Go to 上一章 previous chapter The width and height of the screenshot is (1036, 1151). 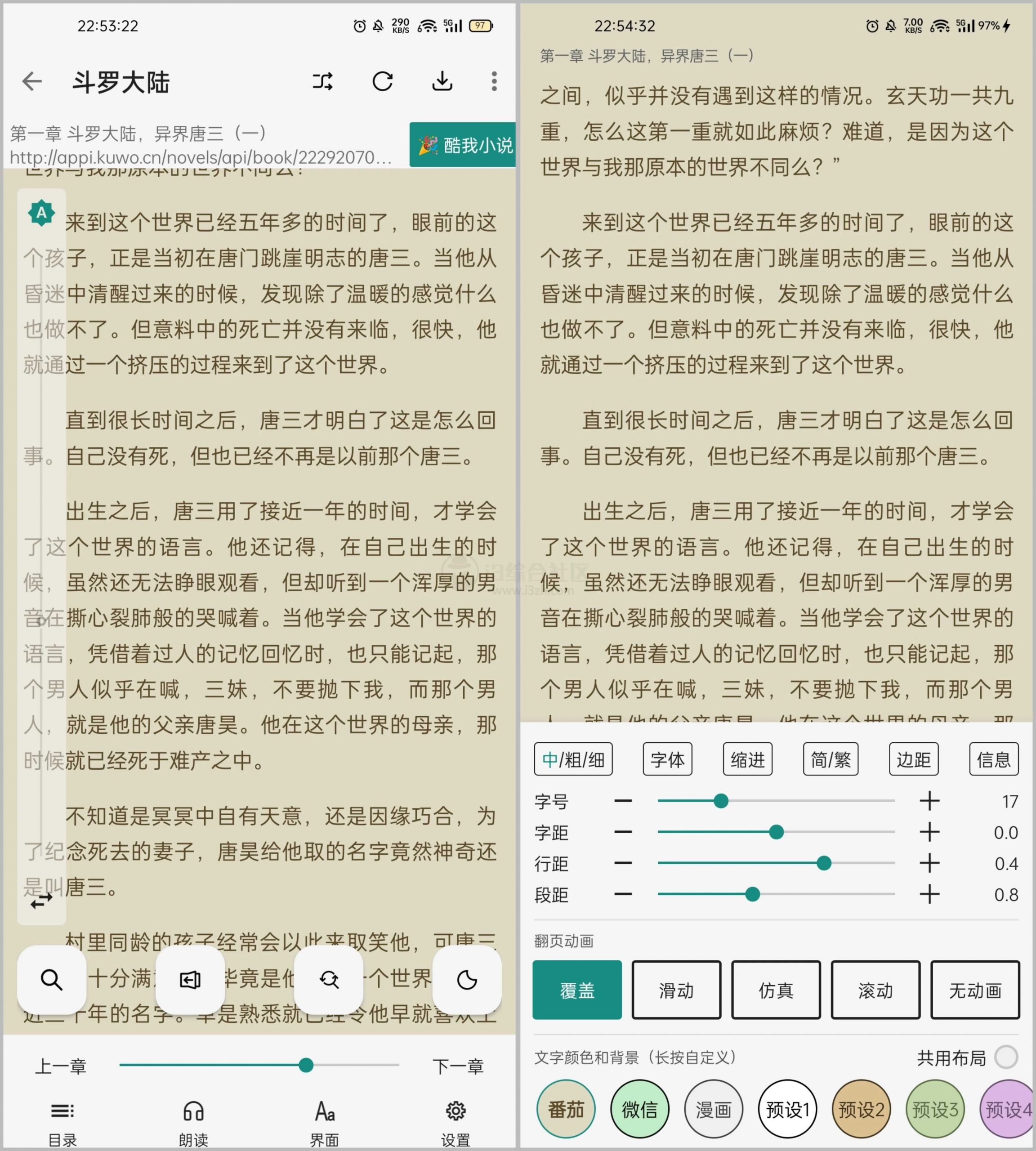click(x=61, y=1066)
